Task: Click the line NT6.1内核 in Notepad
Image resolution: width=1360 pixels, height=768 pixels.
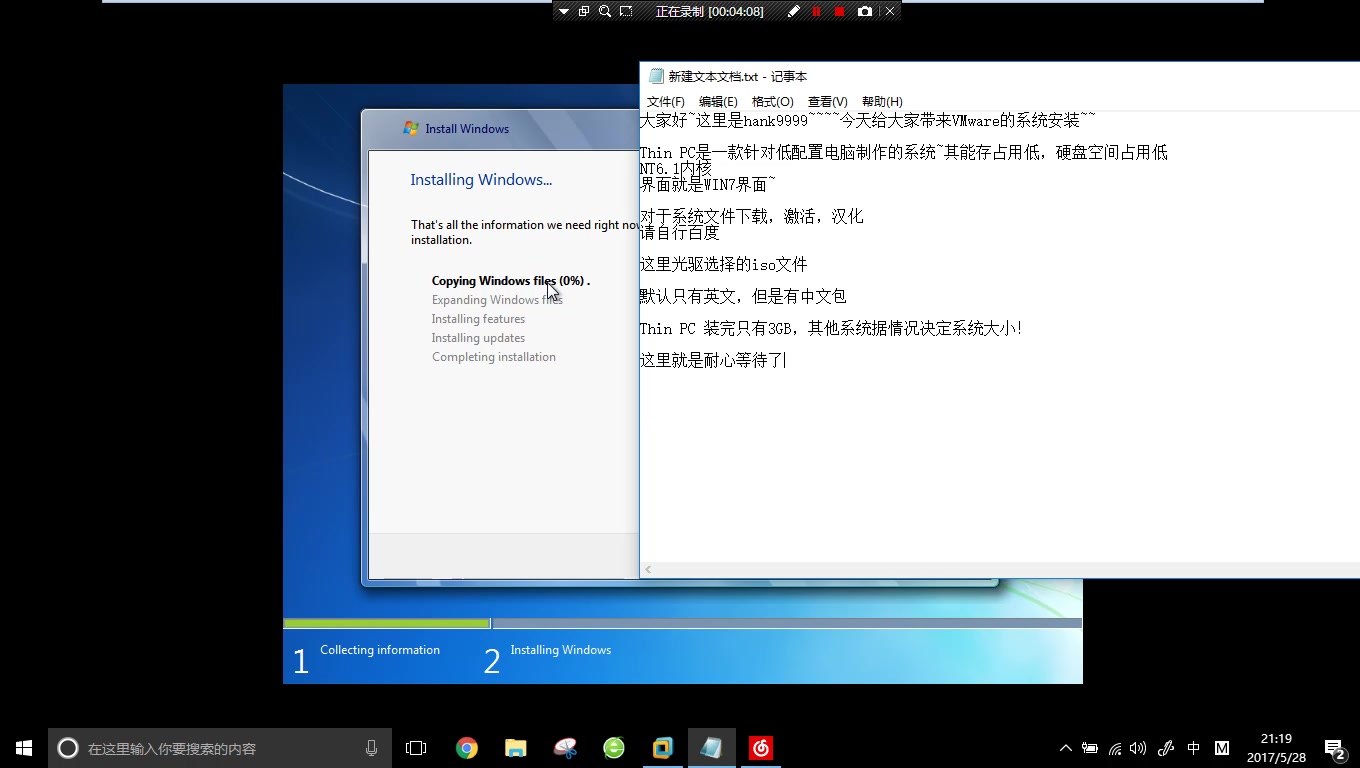Action: (x=675, y=169)
